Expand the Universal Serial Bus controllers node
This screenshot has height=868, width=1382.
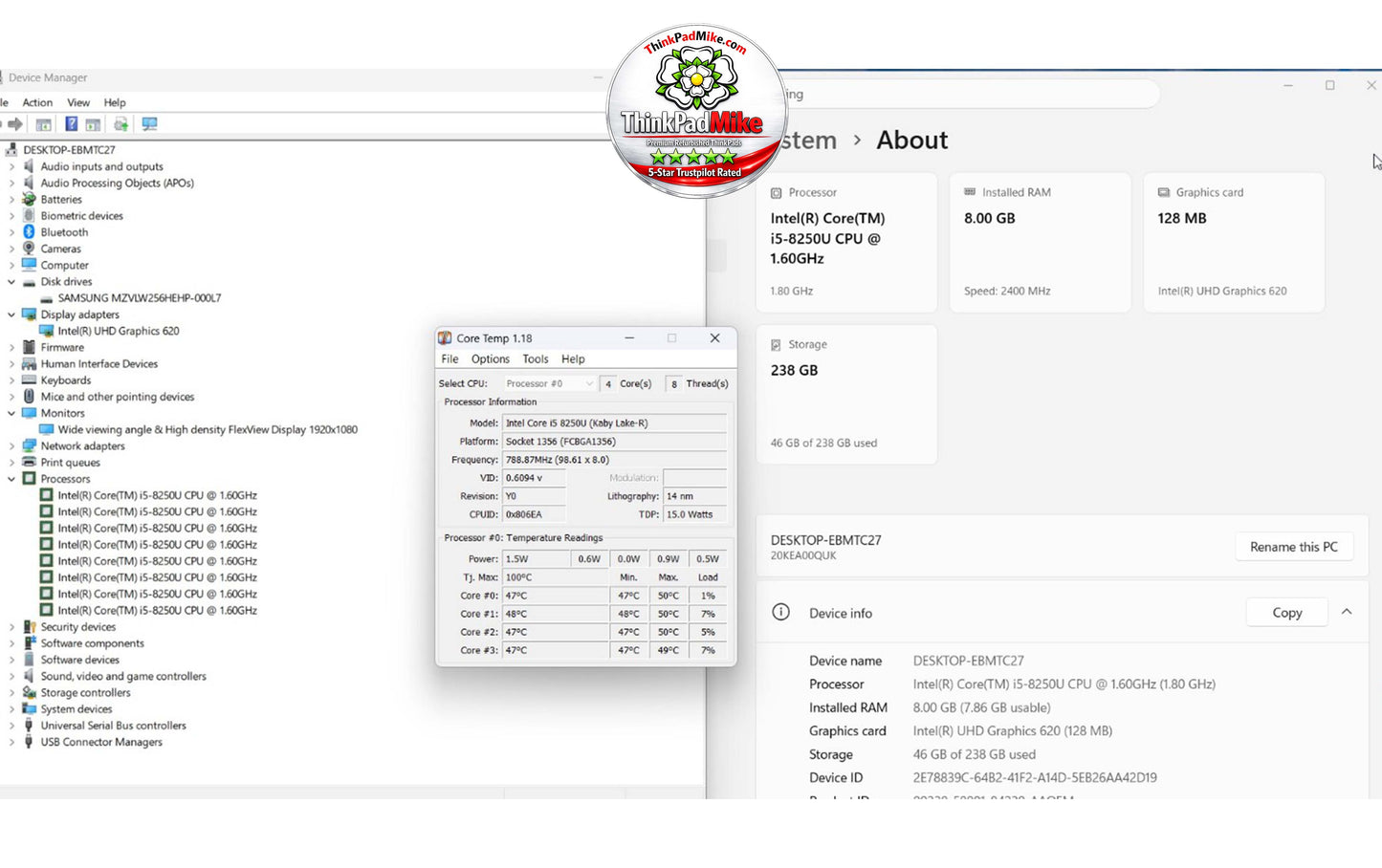click(11, 726)
